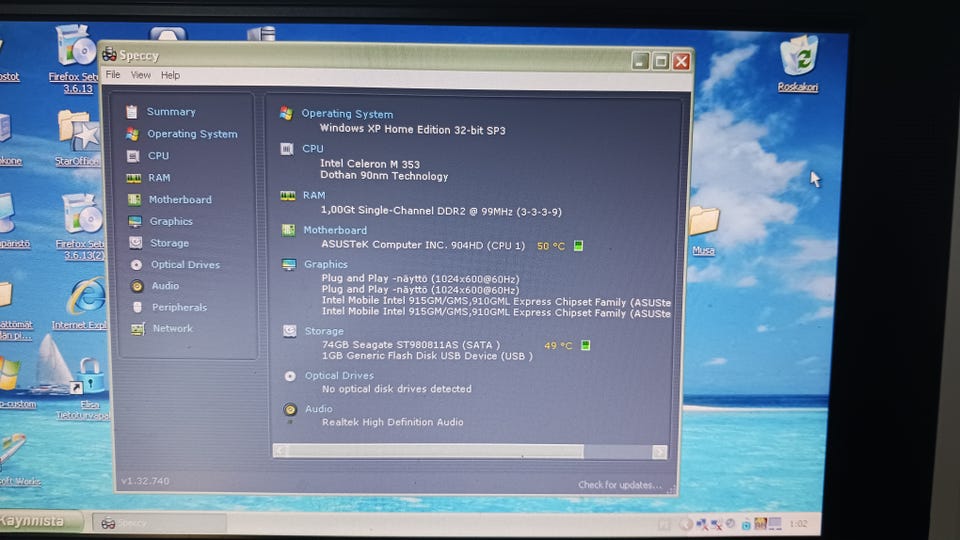Image resolution: width=960 pixels, height=540 pixels.
Task: Click Check for updates link
Action: tap(620, 485)
